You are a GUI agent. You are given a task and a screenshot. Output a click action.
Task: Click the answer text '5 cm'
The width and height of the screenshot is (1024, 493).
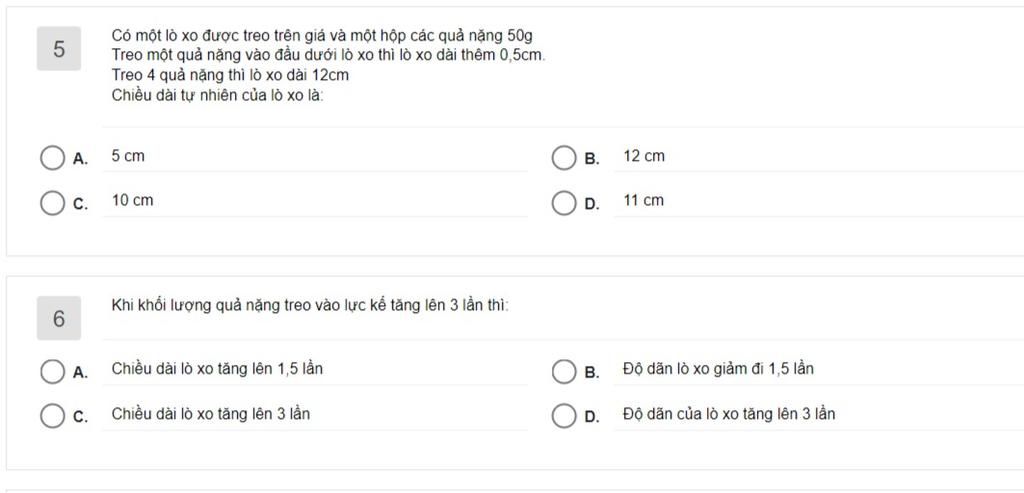[128, 157]
